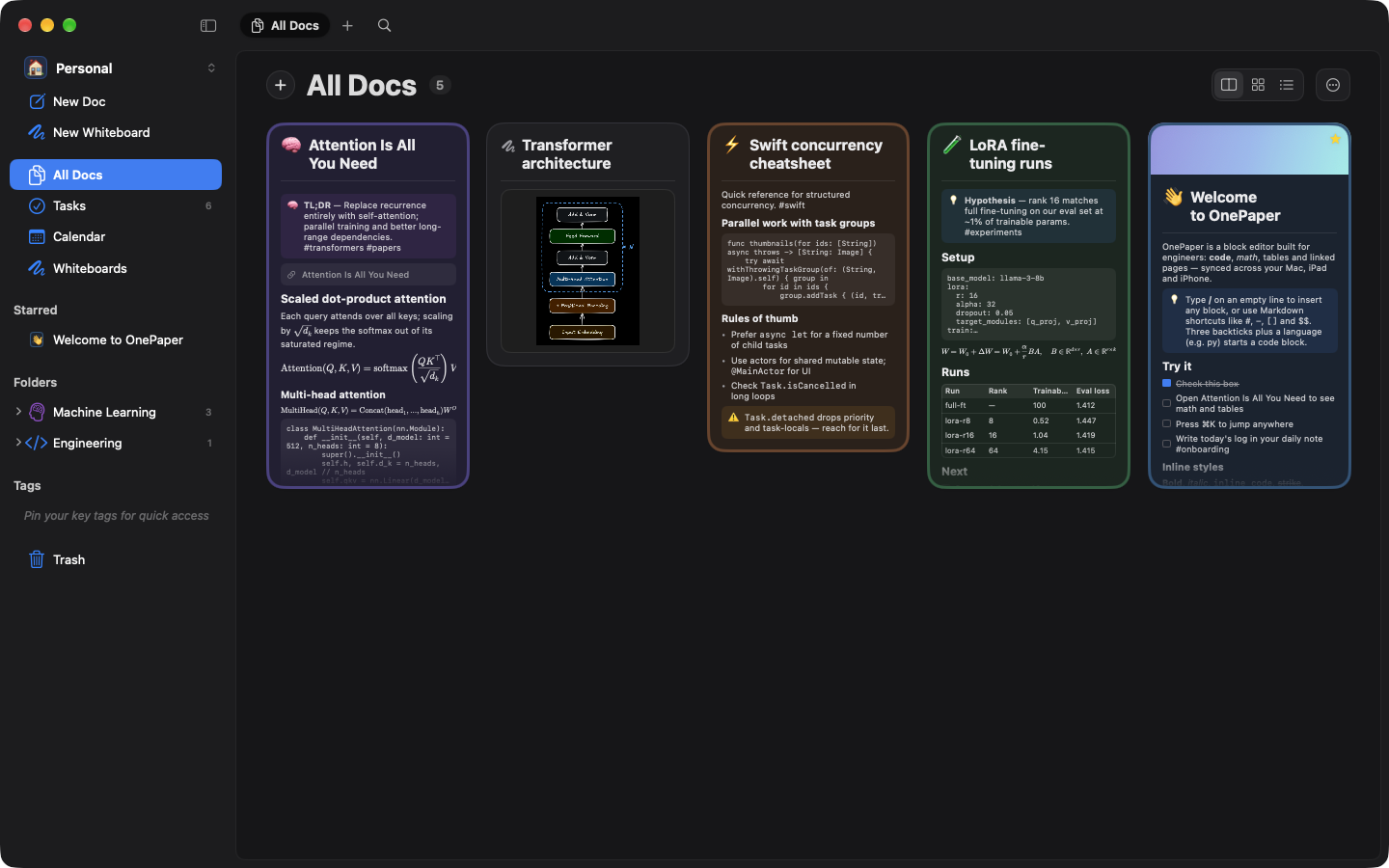Click the circular add-doc plus button
This screenshot has height=868, width=1389.
click(281, 85)
